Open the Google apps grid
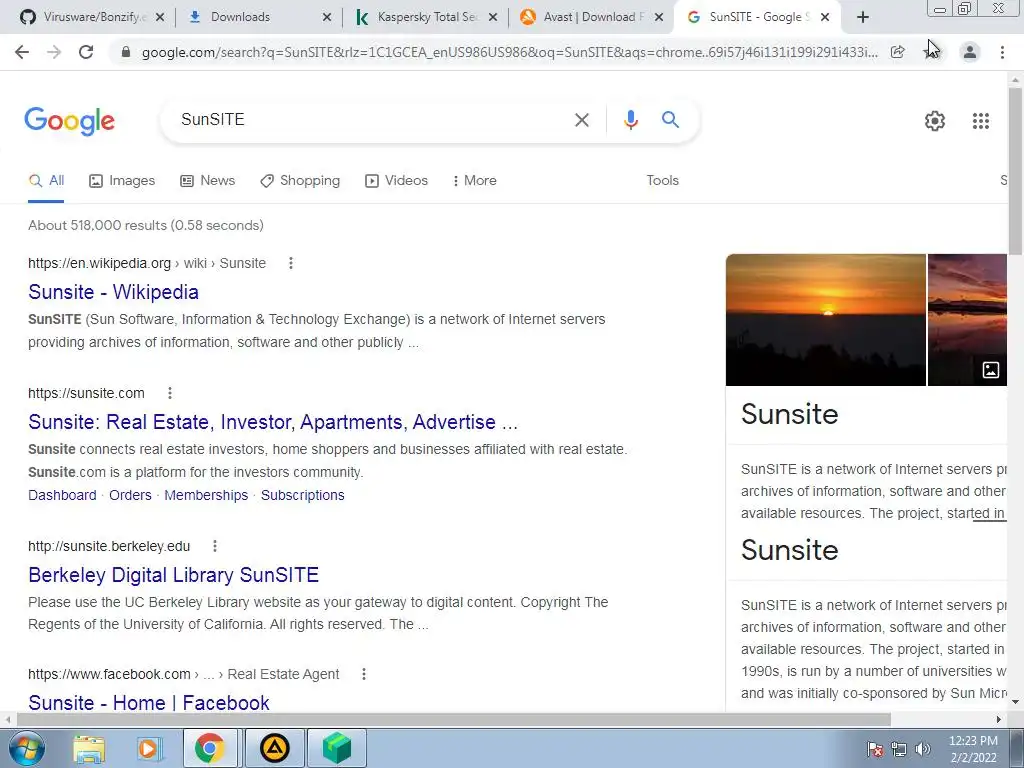 (980, 121)
